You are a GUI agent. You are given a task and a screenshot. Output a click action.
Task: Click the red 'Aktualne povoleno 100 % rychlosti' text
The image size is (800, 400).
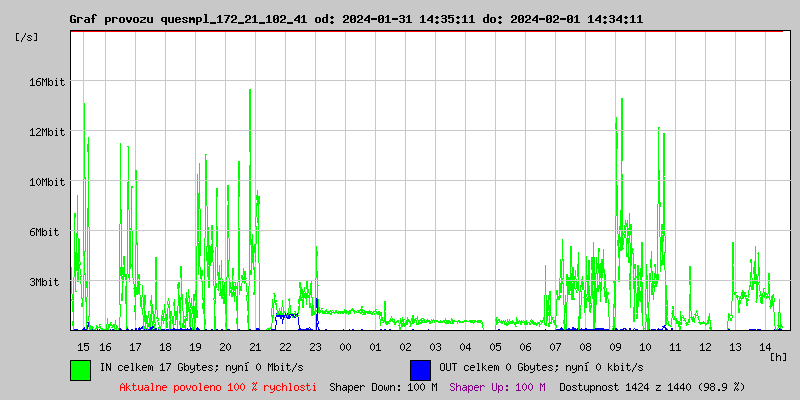point(218,387)
